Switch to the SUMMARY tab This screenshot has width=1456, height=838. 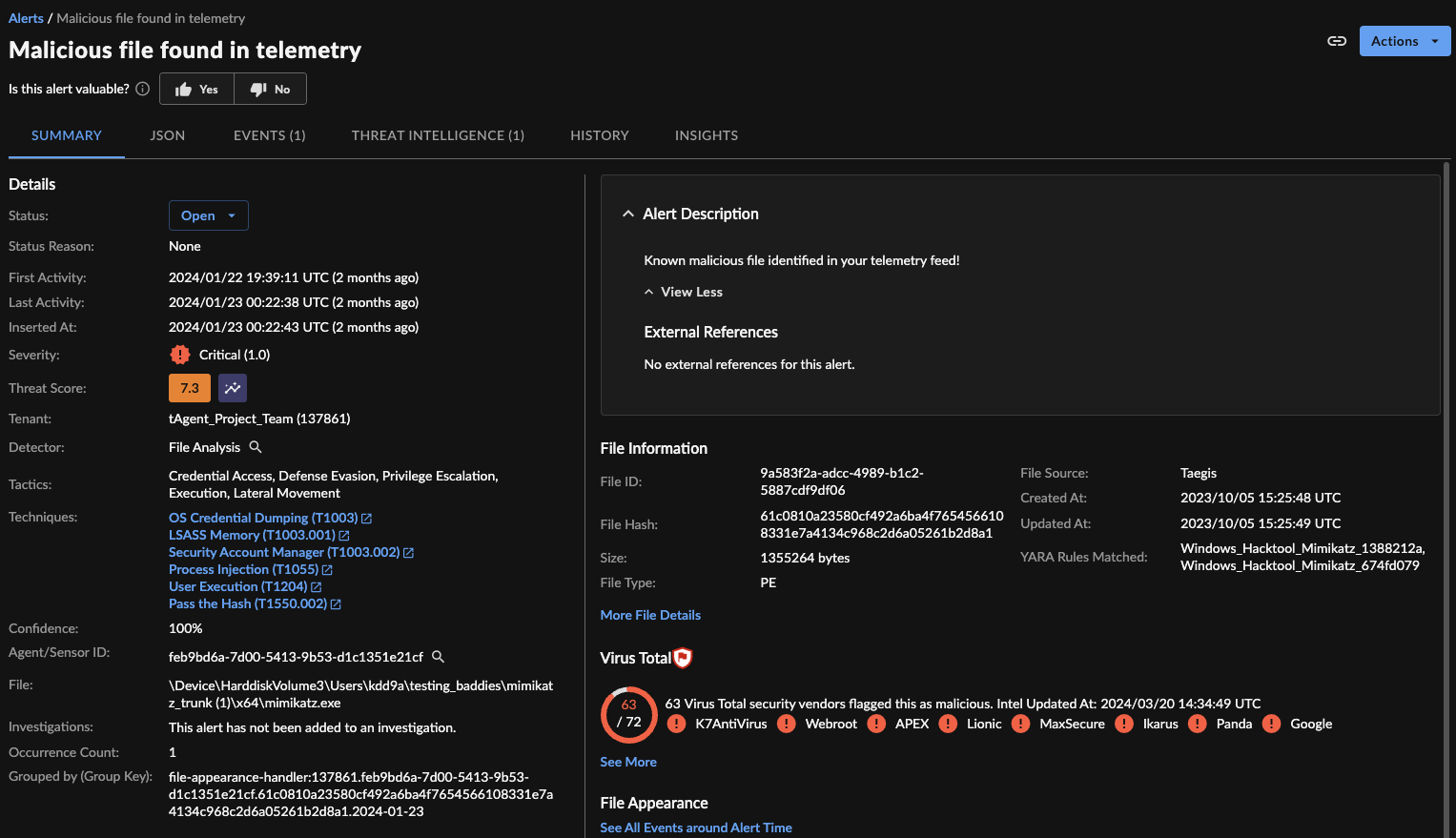(67, 135)
